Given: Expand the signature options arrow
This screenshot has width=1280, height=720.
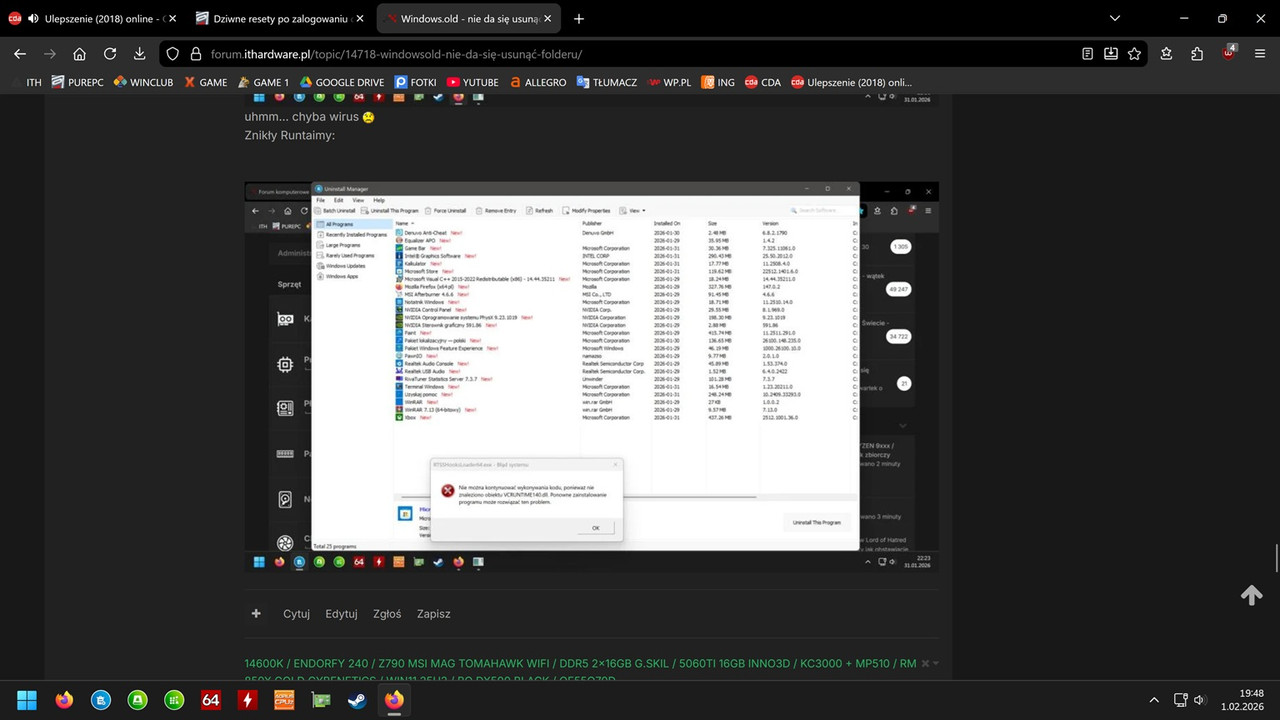Looking at the screenshot, I should [x=935, y=664].
